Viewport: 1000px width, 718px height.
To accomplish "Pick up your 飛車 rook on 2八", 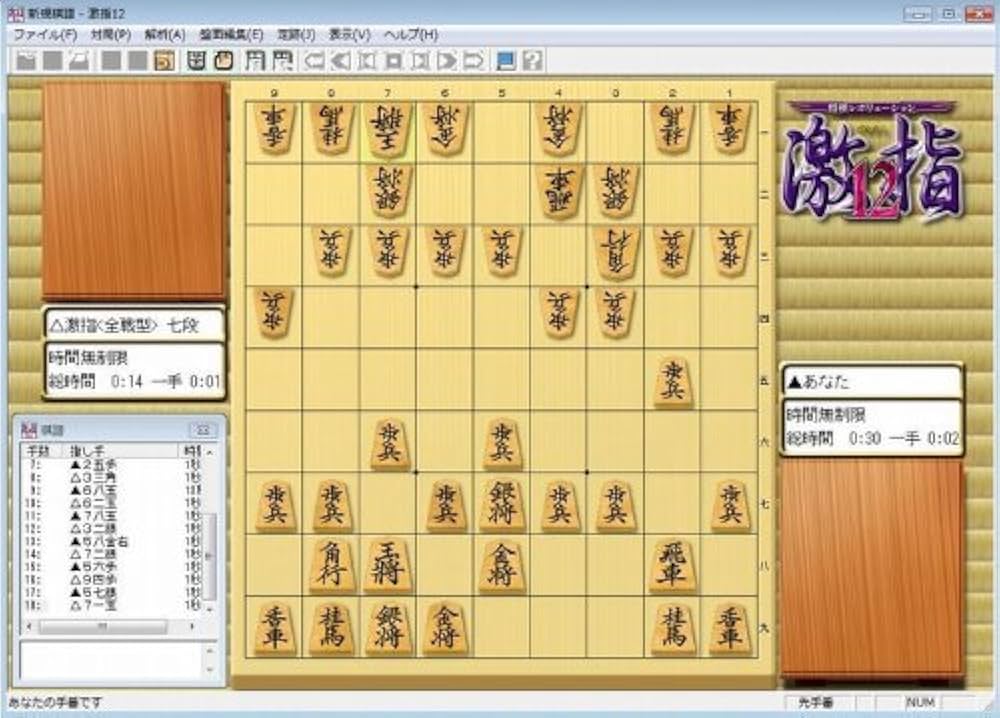I will 672,566.
